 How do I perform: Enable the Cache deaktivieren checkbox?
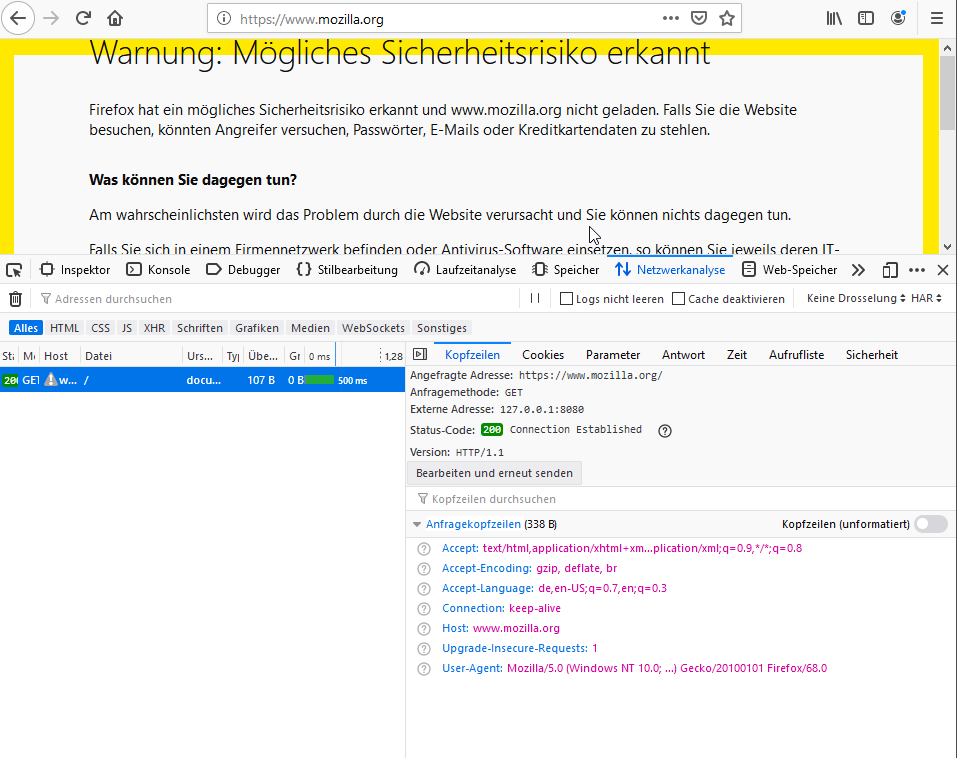pos(678,299)
